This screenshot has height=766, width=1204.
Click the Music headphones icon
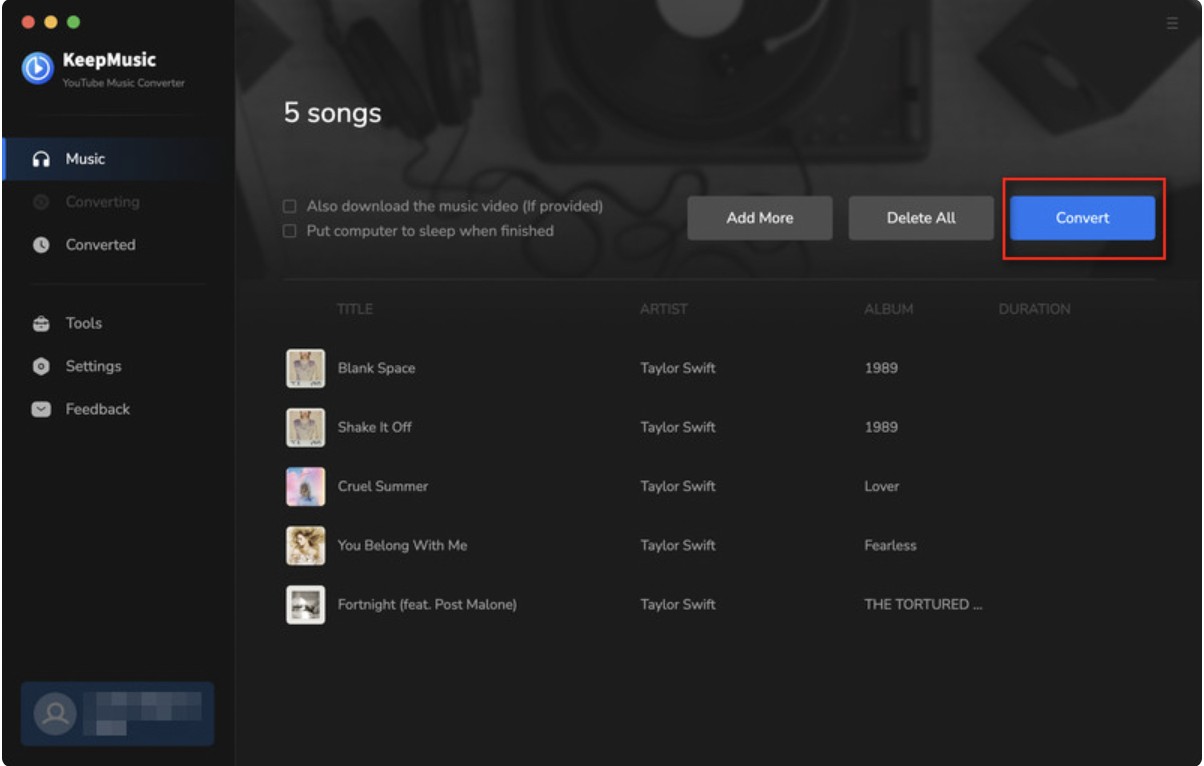41,159
